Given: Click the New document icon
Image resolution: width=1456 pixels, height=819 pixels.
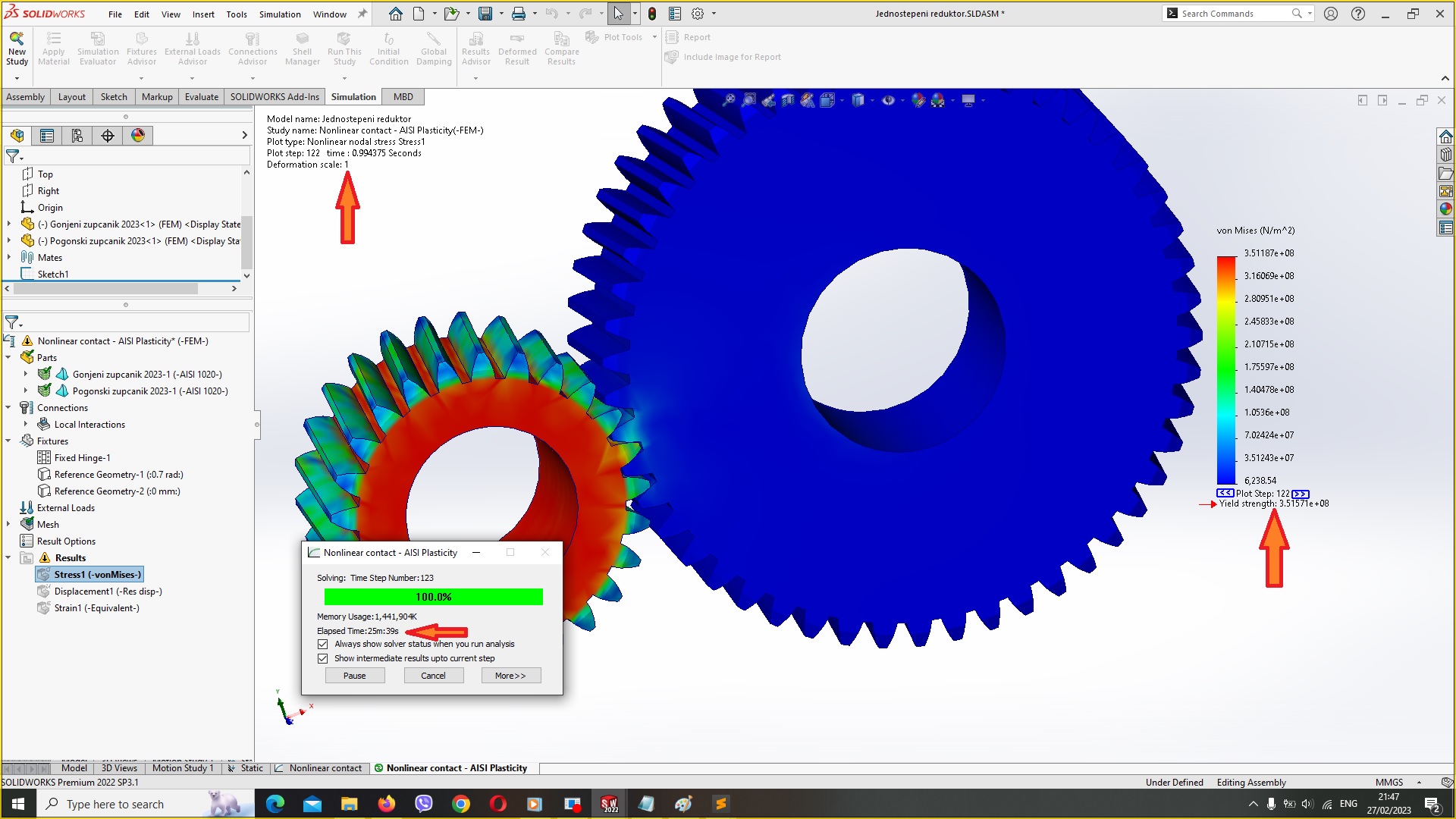Looking at the screenshot, I should (419, 14).
